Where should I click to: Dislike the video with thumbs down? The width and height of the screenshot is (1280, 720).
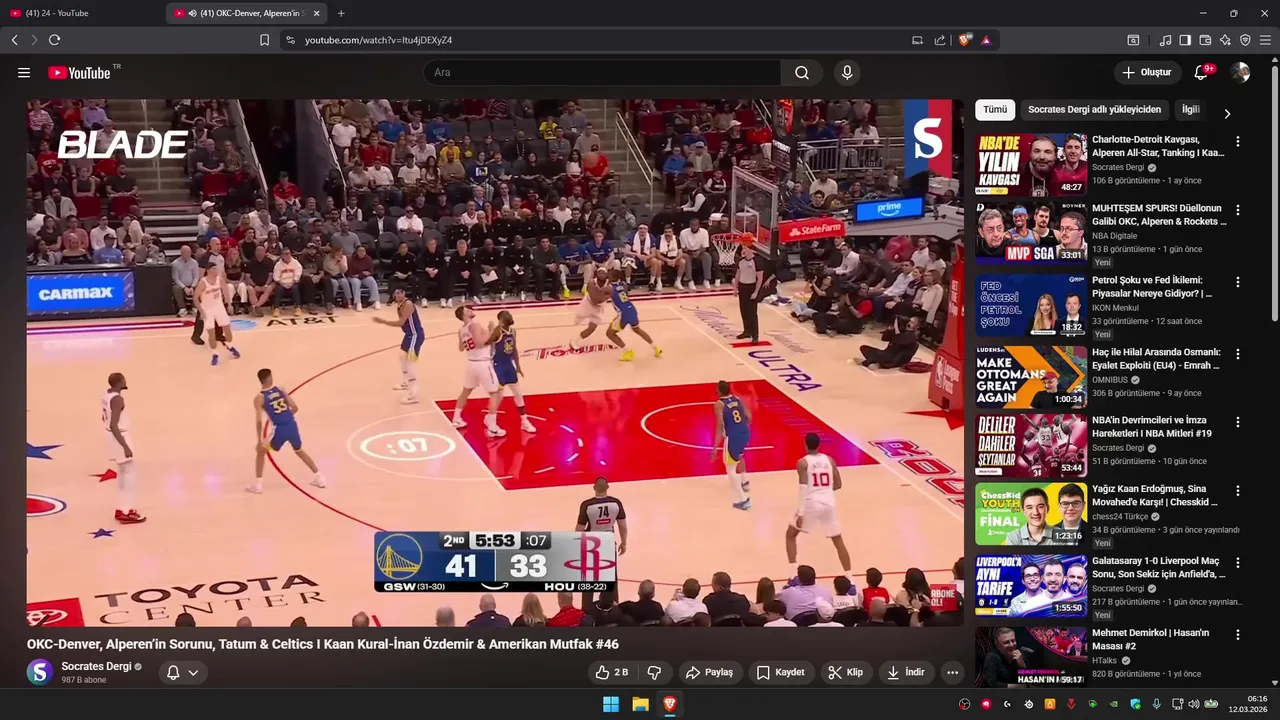[x=655, y=672]
